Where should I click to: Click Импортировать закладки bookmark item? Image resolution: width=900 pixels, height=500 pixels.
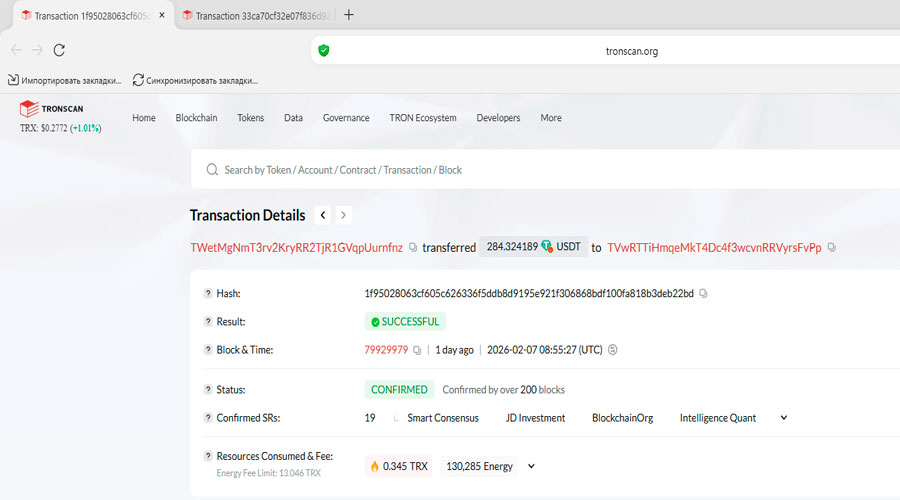(x=64, y=80)
